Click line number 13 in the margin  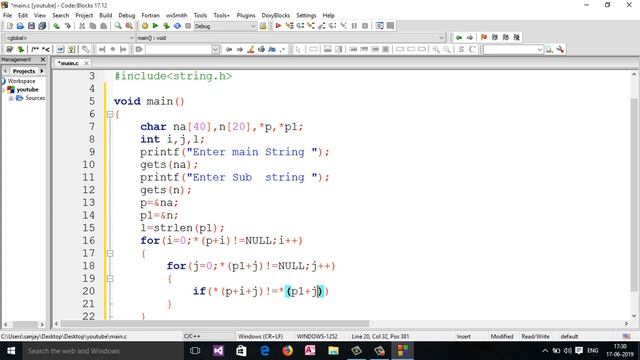click(89, 202)
